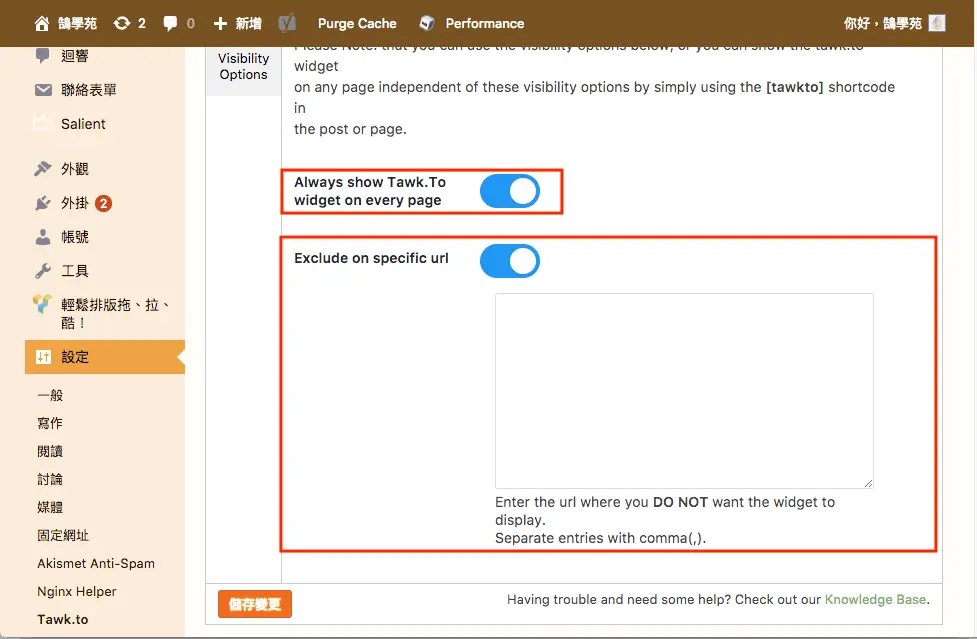Click the 迴響 comments sidebar icon
The height and width of the screenshot is (639, 977).
42,56
